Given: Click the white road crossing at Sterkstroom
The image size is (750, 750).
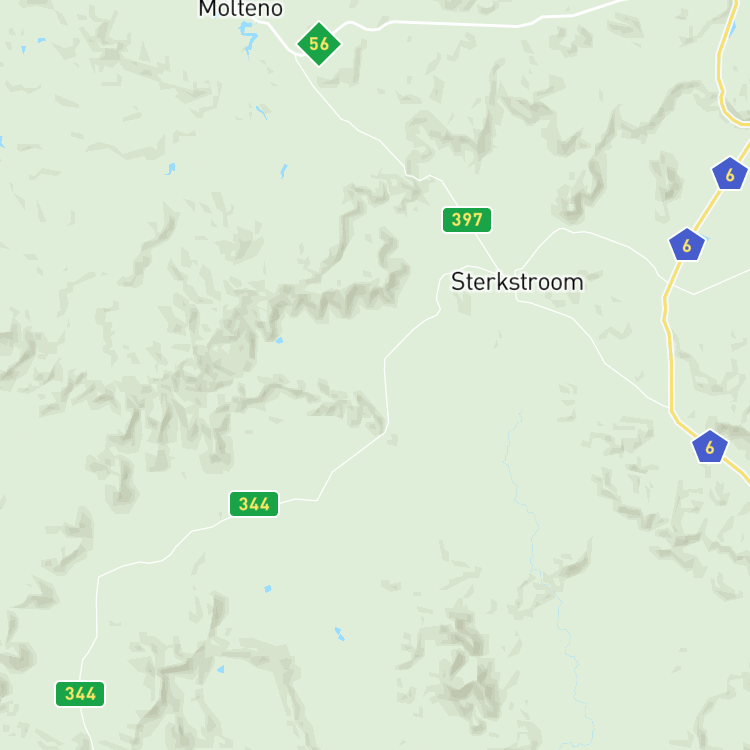Looking at the screenshot, I should (x=506, y=282).
